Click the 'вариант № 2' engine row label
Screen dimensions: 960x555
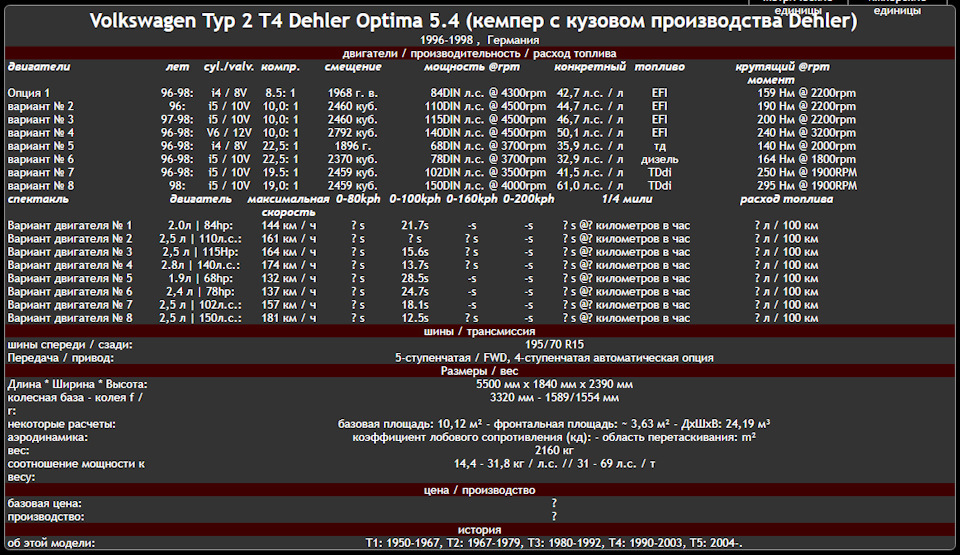tap(40, 107)
